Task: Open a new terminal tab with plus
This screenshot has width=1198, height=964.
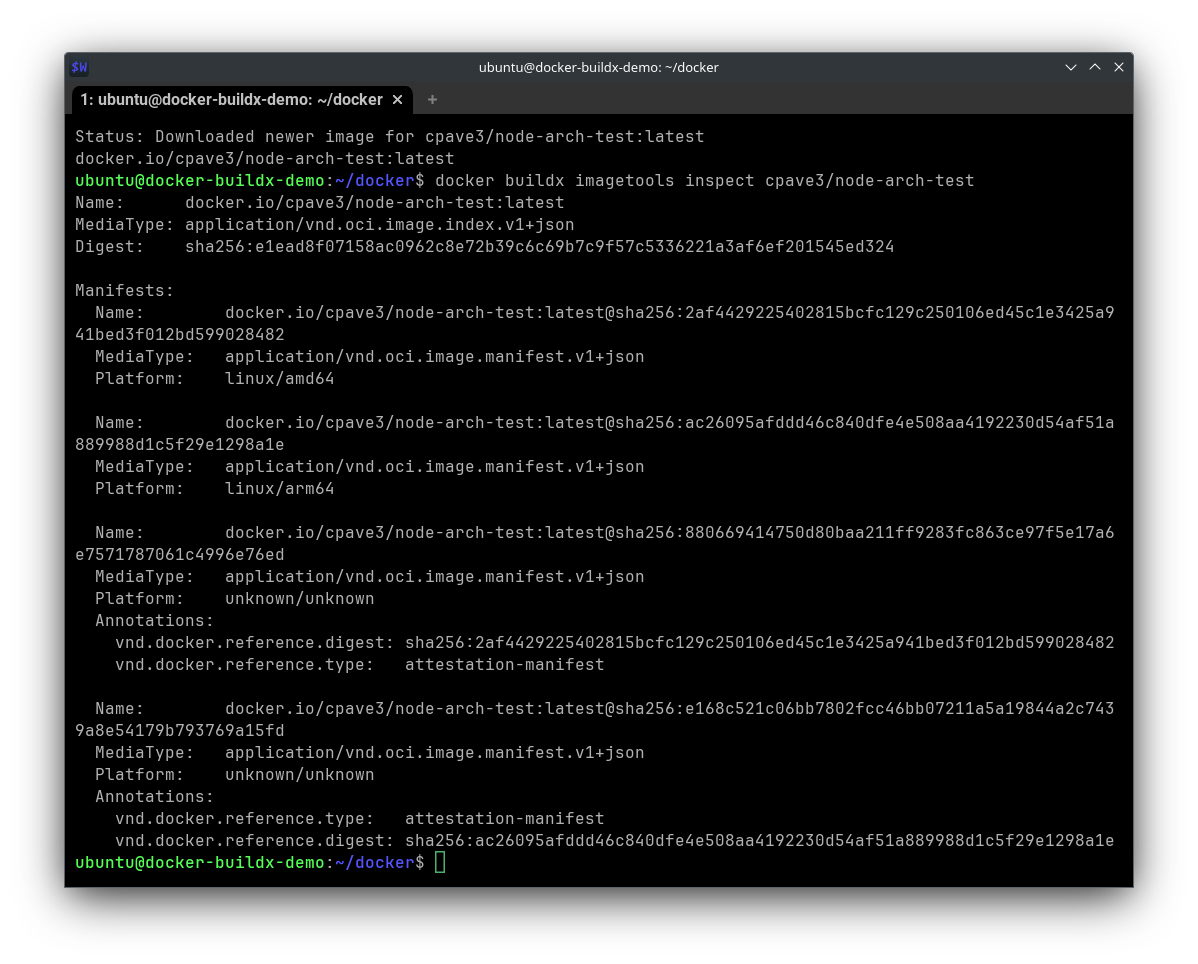Action: 432,100
